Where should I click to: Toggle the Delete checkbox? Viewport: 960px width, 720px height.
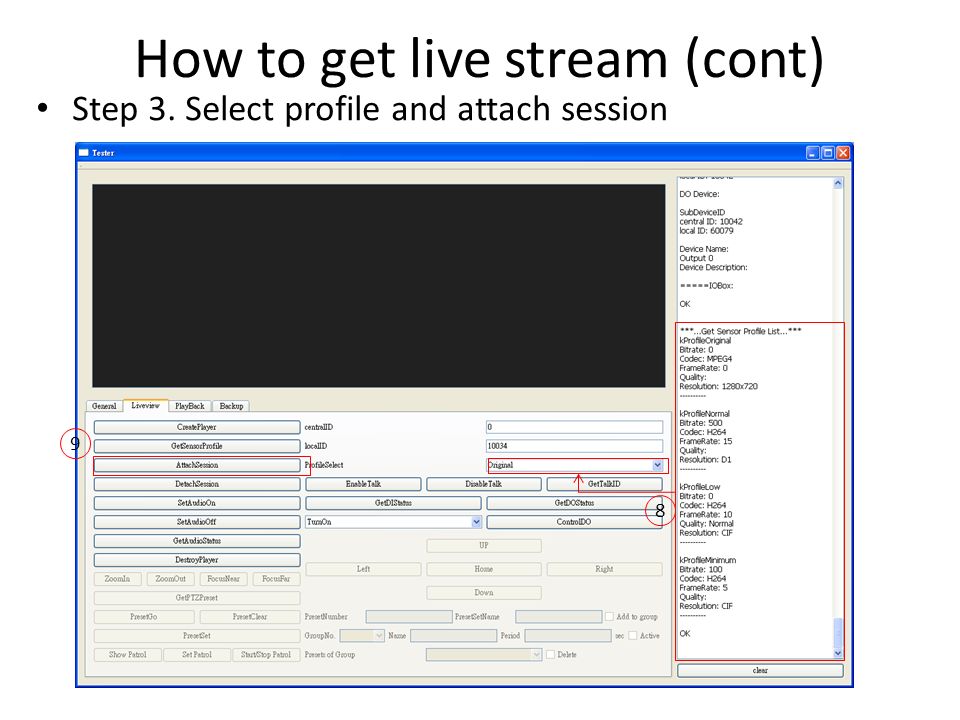[550, 654]
